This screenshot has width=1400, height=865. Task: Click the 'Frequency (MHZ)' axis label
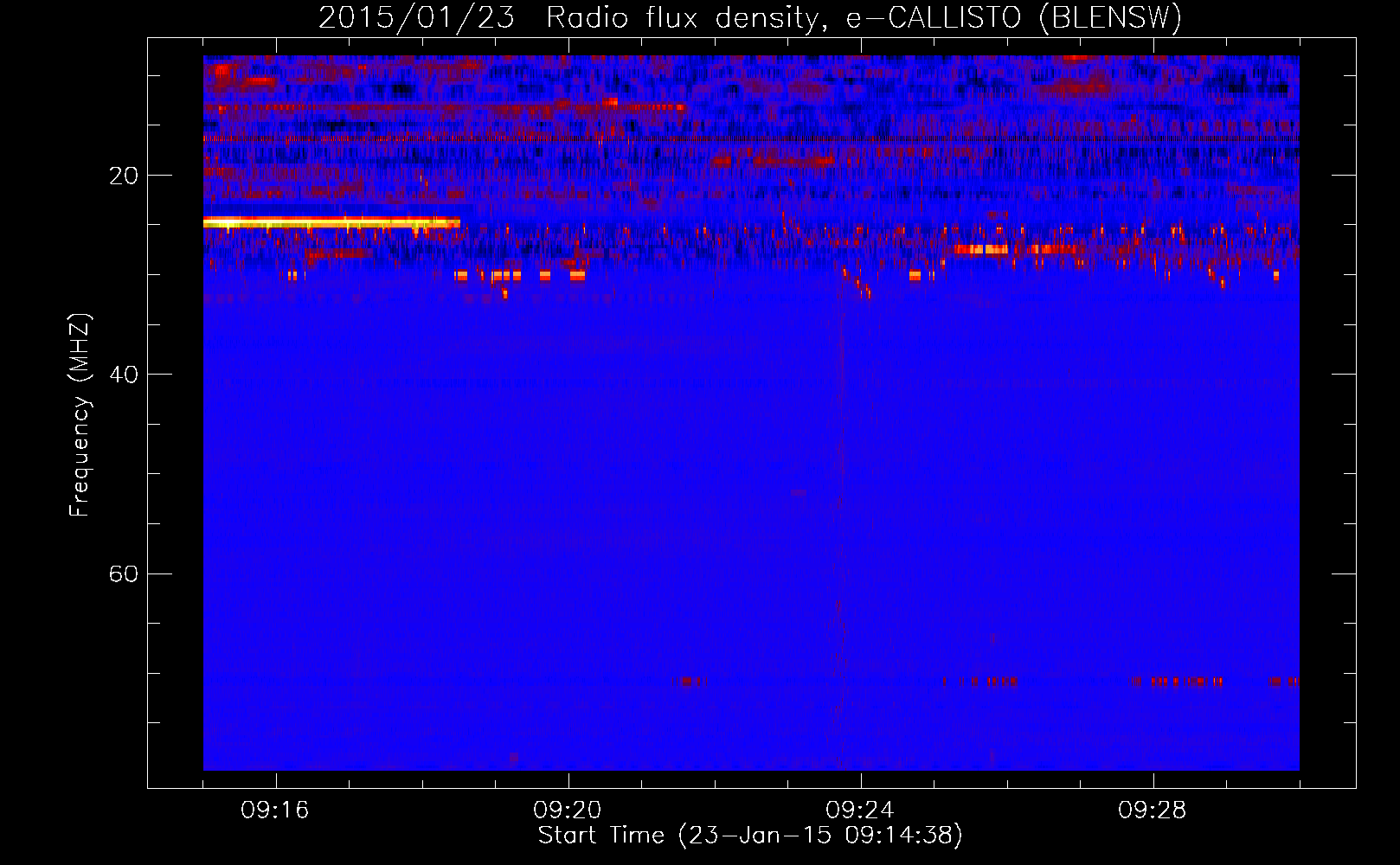[x=80, y=414]
